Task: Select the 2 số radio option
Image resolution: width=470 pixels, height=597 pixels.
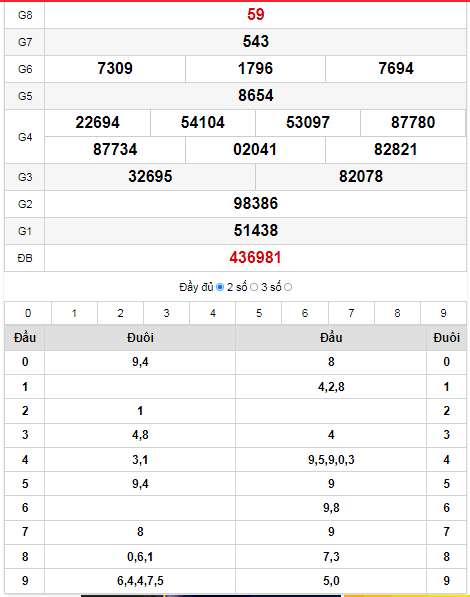Action: pyautogui.click(x=254, y=287)
